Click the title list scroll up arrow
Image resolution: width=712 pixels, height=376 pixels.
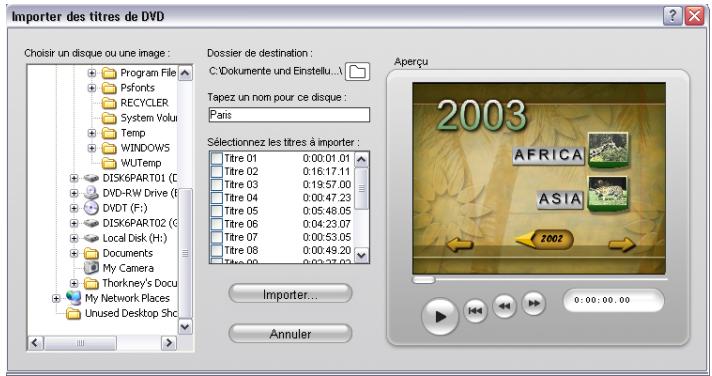click(361, 160)
